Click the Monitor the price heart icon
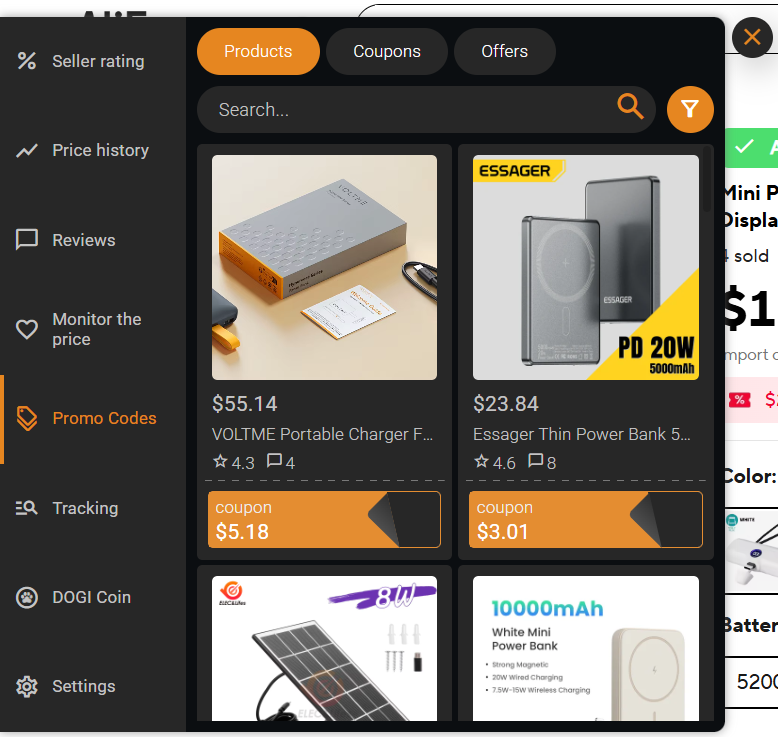 tap(27, 329)
